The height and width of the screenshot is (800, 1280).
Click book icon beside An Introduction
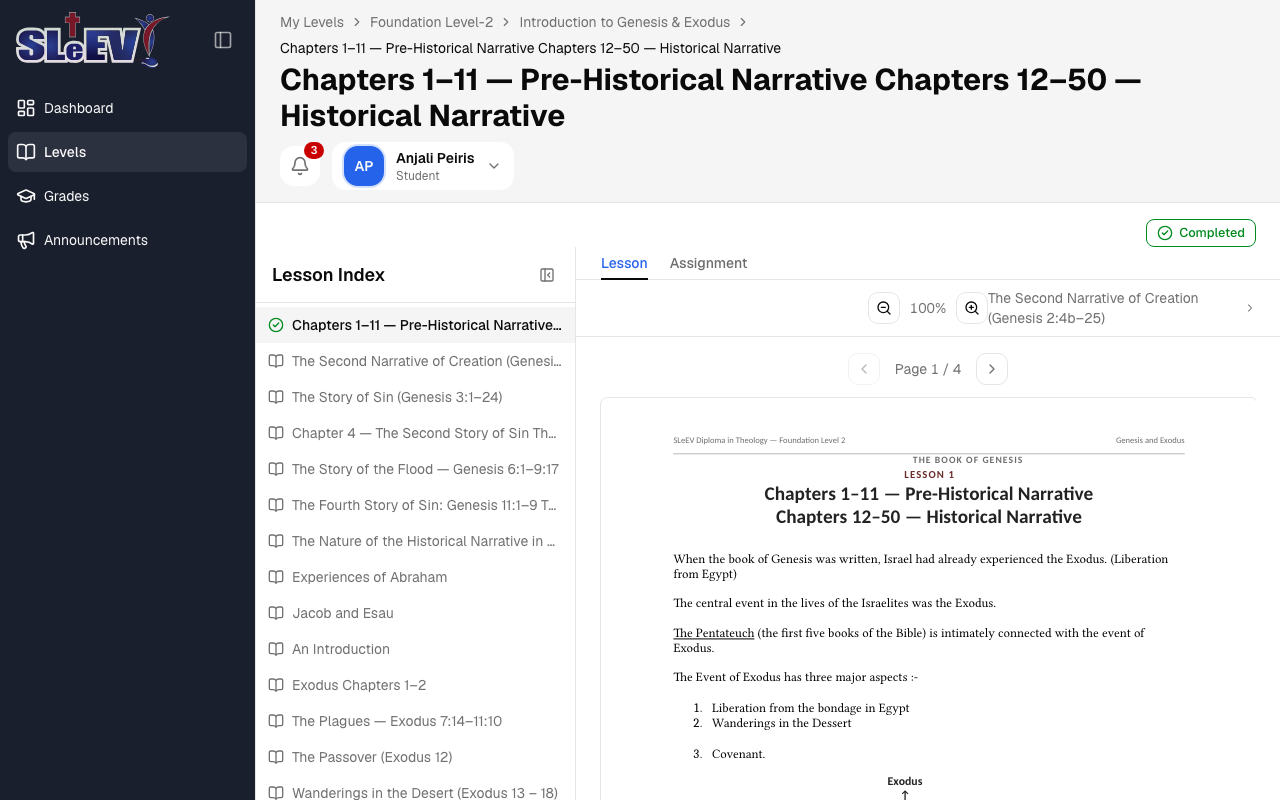[276, 649]
